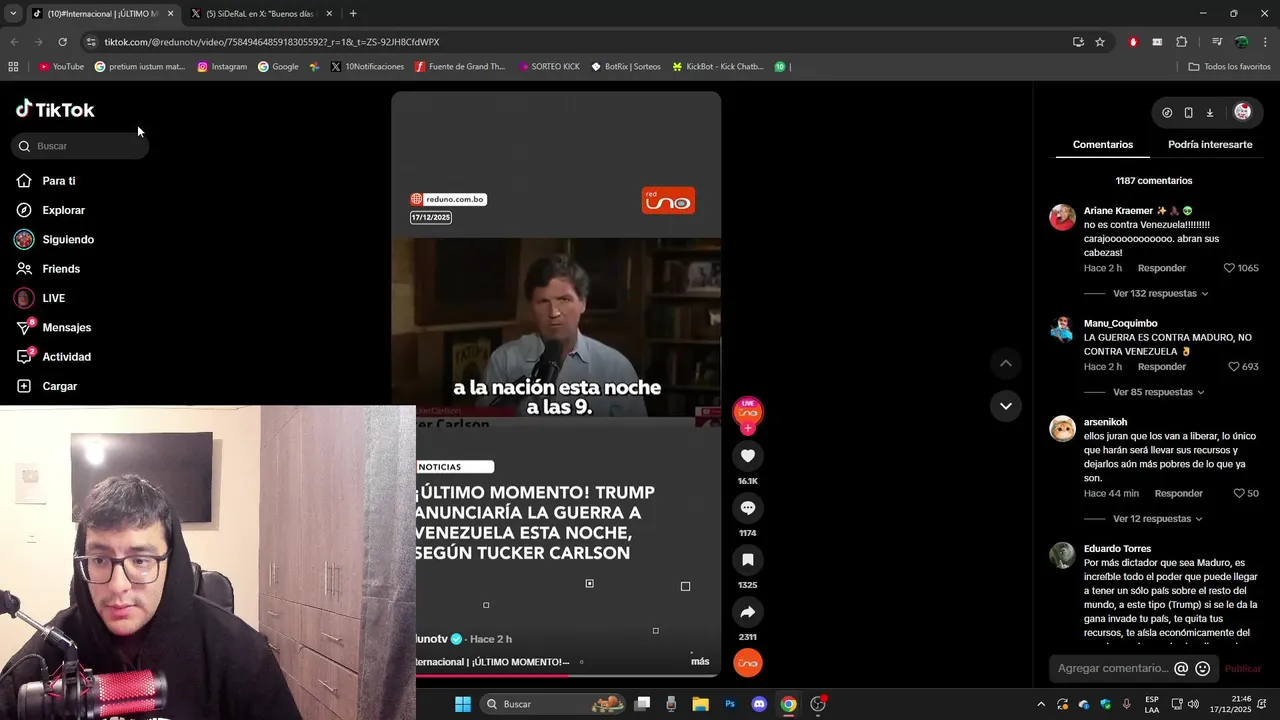
Task: Switch to Podría interesarte tab
Action: point(1210,145)
